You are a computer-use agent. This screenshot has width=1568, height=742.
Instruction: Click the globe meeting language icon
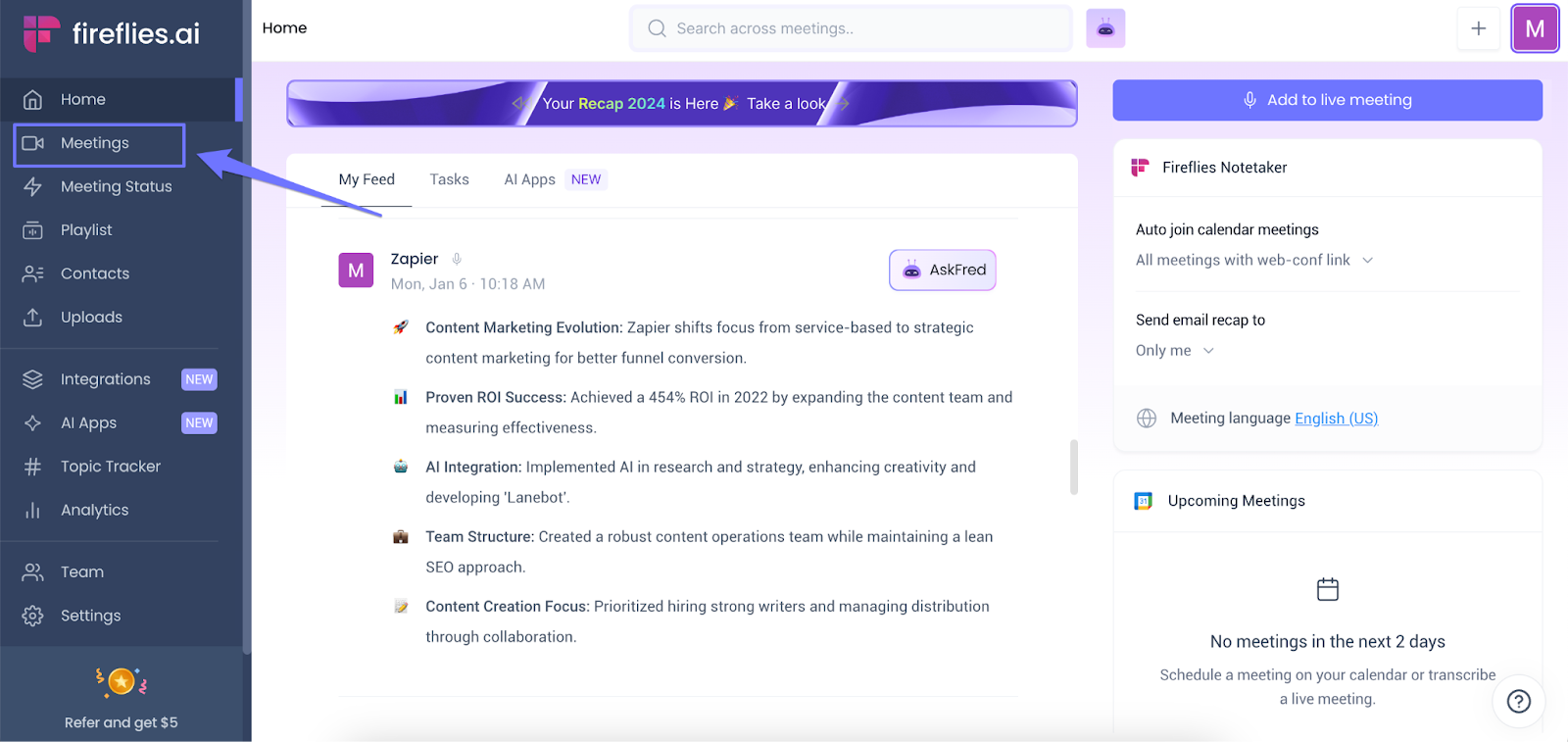tap(1147, 419)
